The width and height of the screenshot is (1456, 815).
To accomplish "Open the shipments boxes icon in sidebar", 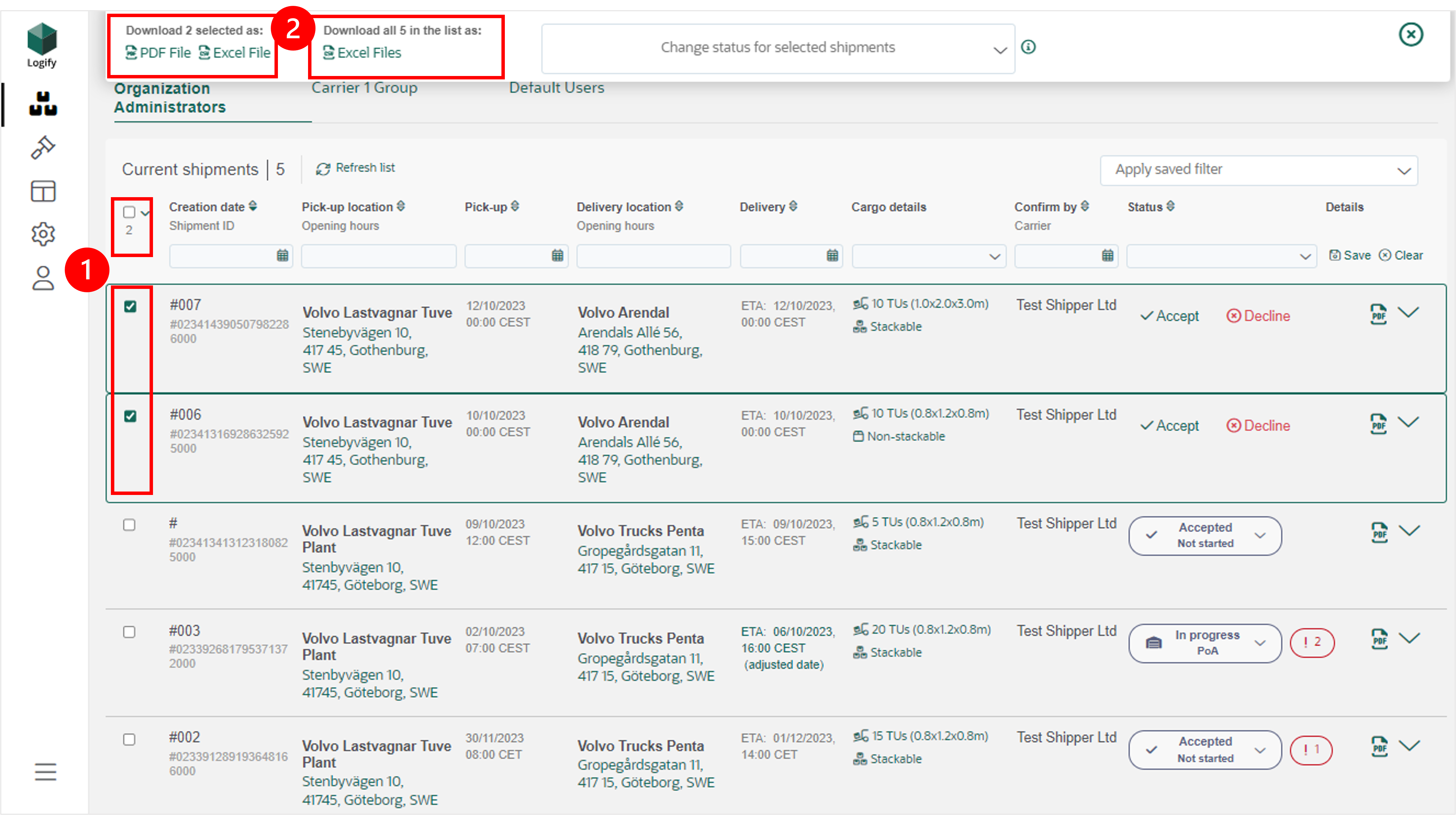I will pos(43,104).
